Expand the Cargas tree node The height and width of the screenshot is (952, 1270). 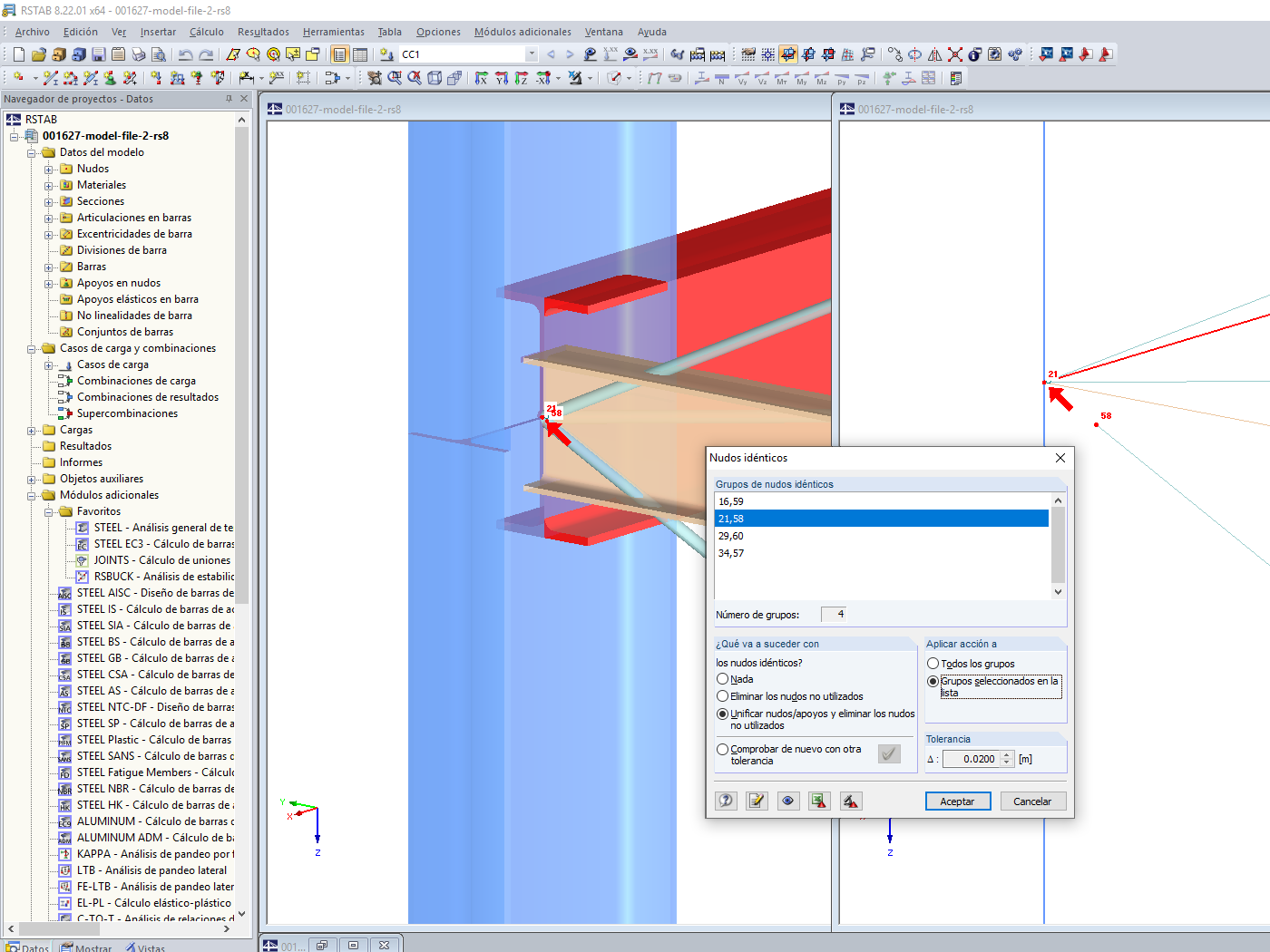[32, 431]
